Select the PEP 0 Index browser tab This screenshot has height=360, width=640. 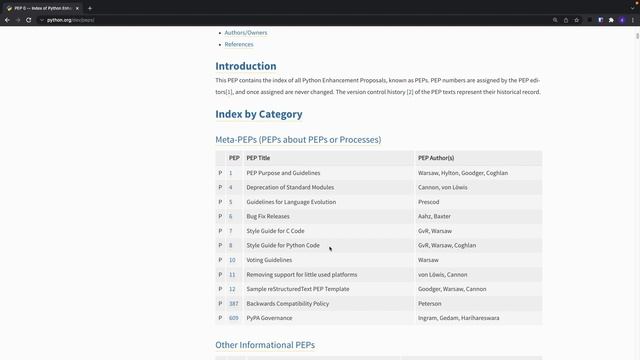(43, 8)
